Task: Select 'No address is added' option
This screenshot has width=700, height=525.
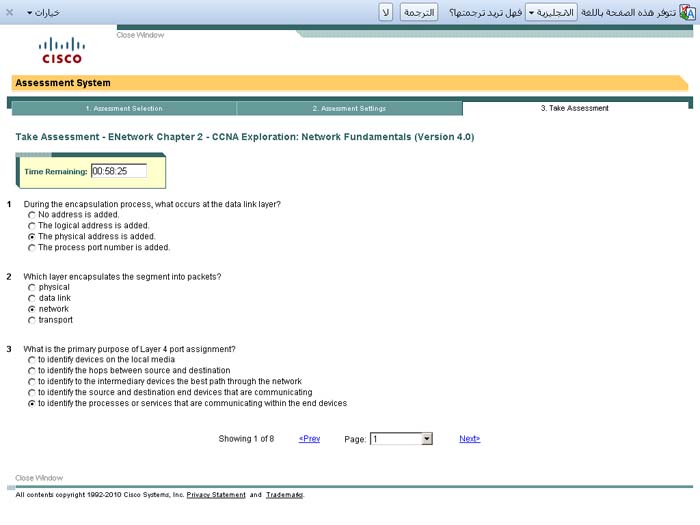Action: (31, 215)
